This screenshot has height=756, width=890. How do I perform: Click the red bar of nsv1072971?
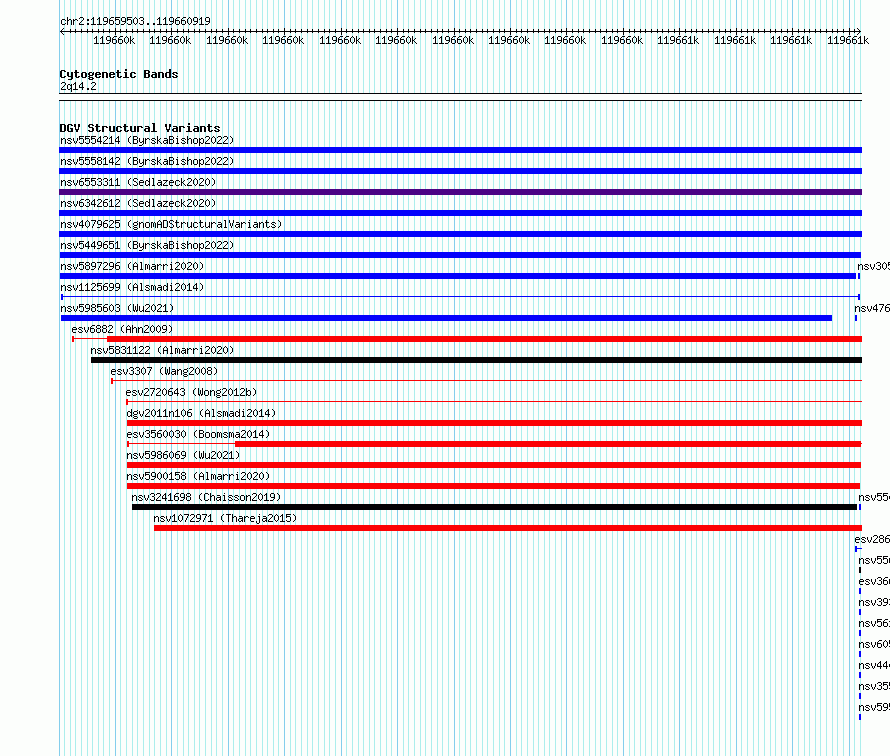(x=508, y=528)
